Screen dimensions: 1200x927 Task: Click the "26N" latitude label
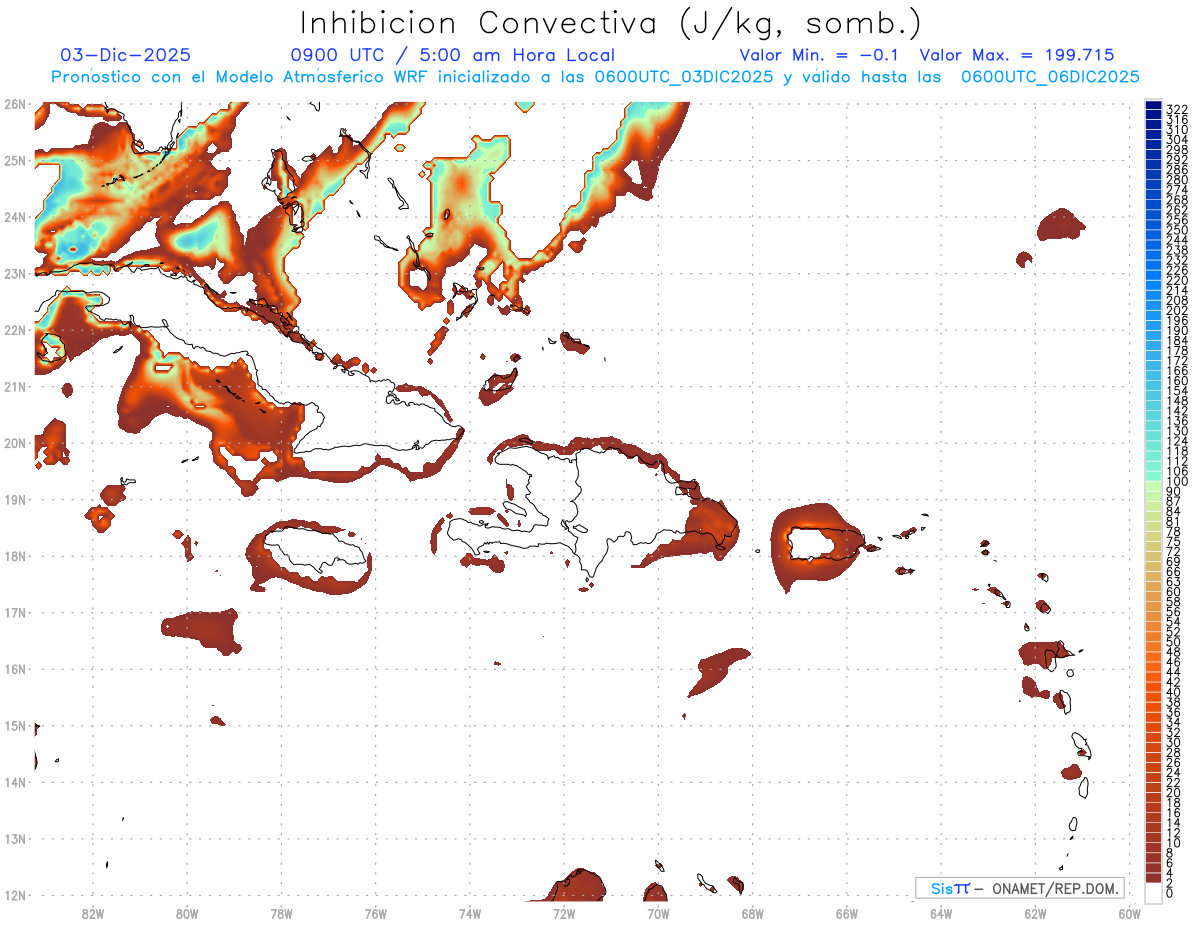click(14, 103)
